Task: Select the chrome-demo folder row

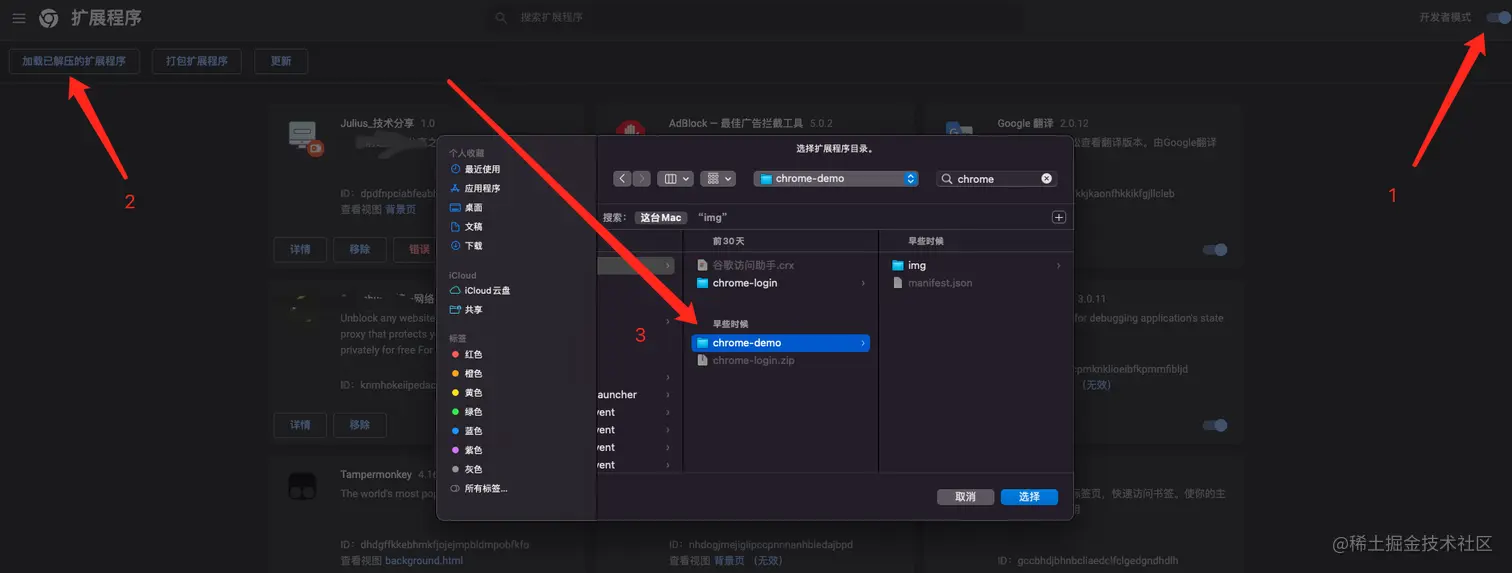Action: [780, 343]
